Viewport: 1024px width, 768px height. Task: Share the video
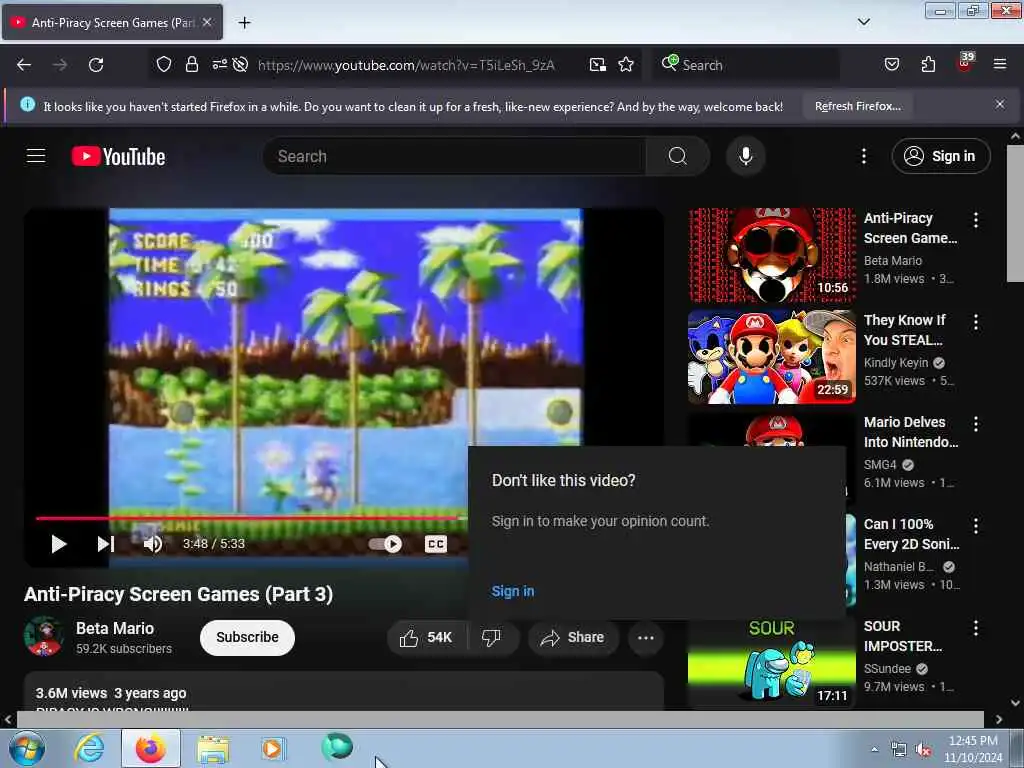pyautogui.click(x=573, y=637)
